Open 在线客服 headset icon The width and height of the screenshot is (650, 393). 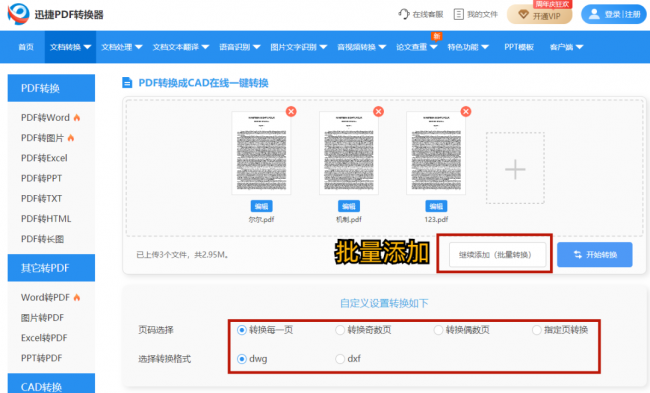pyautogui.click(x=404, y=14)
